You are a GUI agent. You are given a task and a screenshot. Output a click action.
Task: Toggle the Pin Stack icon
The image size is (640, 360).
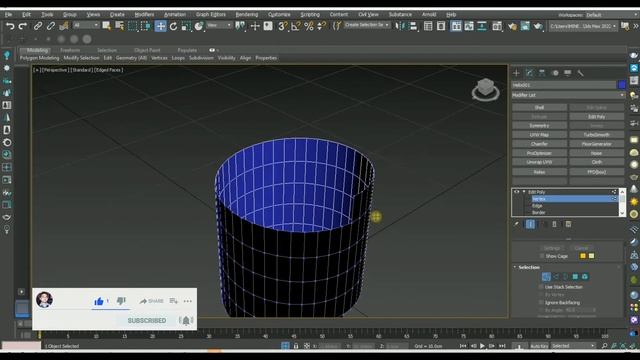pyautogui.click(x=516, y=224)
